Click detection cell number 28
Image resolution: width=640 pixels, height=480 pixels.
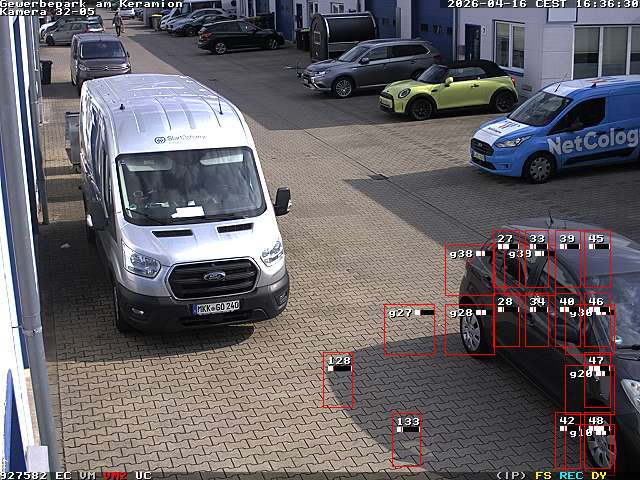click(506, 322)
